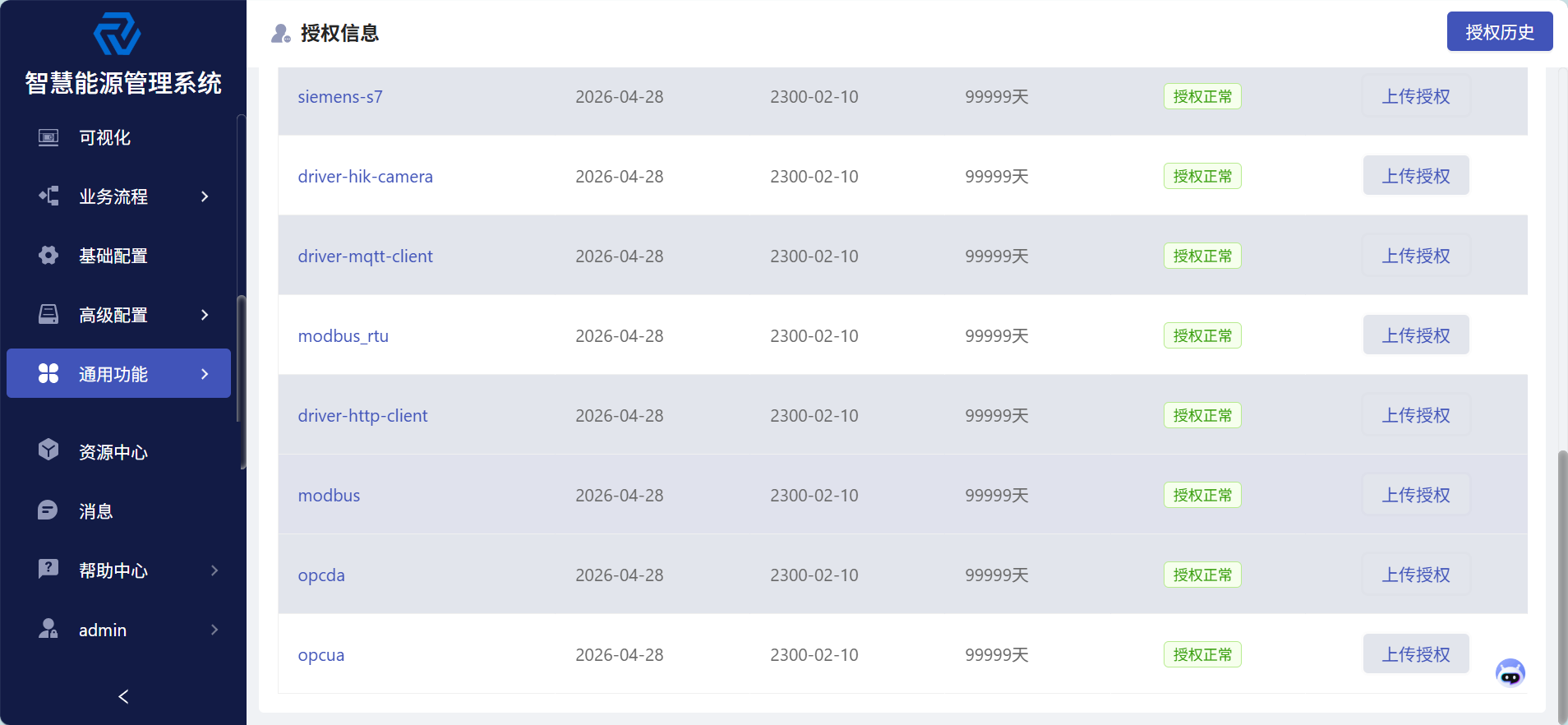The width and height of the screenshot is (1568, 725).
Task: Click the logo above 智慧能源管理系统
Action: pos(118,35)
